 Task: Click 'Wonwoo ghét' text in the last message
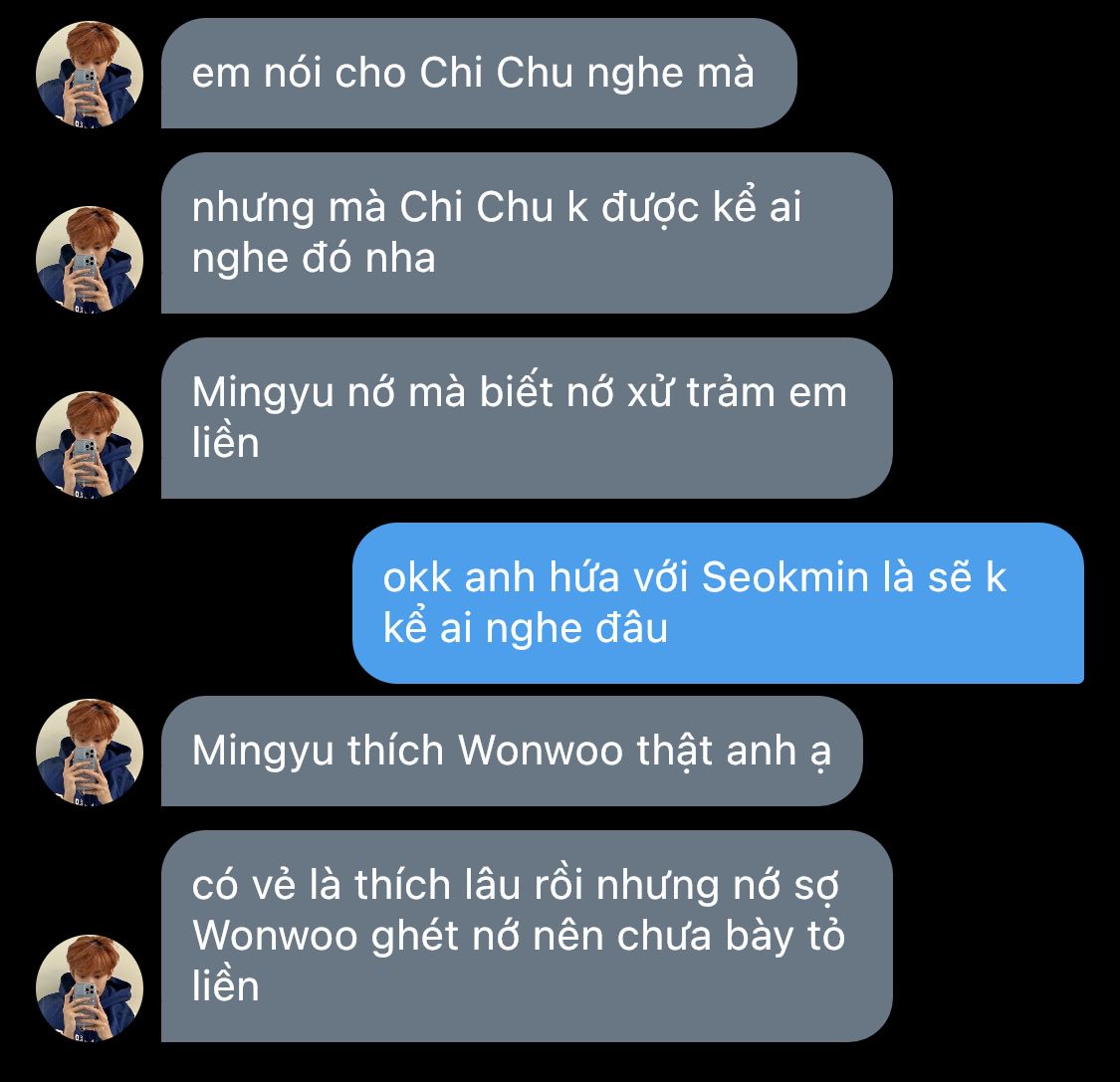[326, 936]
